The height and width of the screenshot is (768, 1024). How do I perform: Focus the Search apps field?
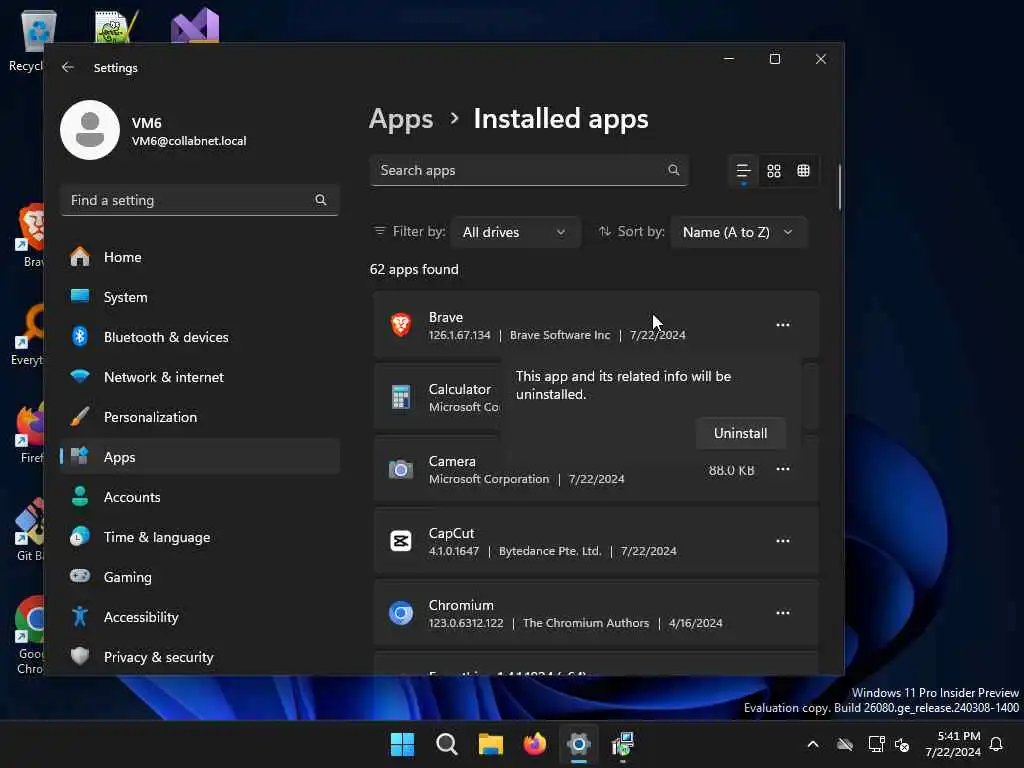click(x=529, y=170)
